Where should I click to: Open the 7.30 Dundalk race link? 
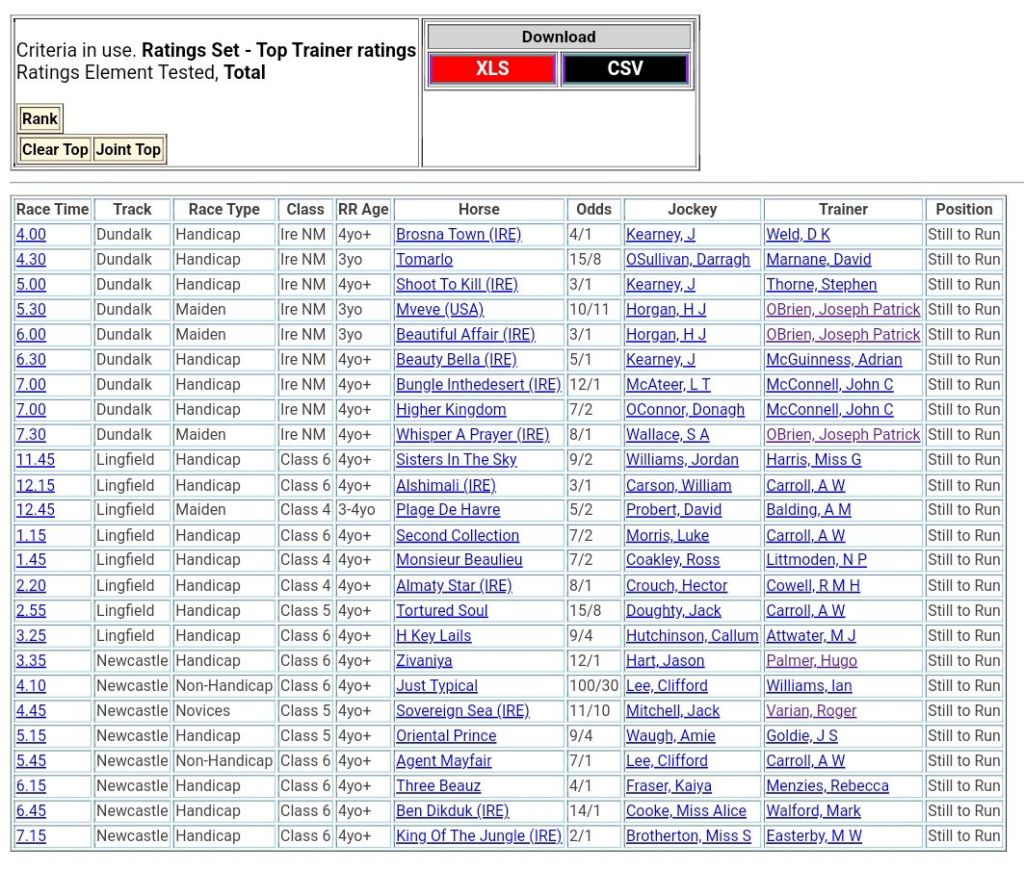pos(31,435)
